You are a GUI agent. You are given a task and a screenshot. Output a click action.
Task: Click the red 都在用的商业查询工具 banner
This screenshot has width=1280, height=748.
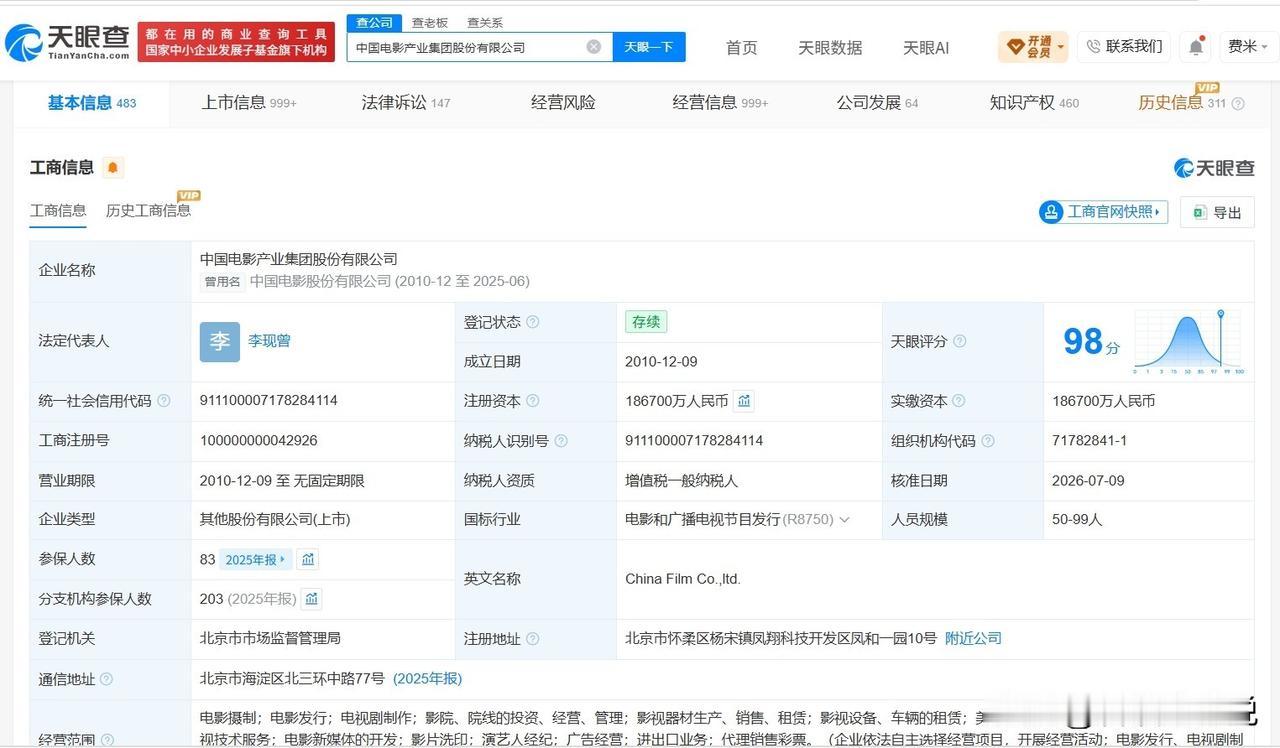[236, 42]
